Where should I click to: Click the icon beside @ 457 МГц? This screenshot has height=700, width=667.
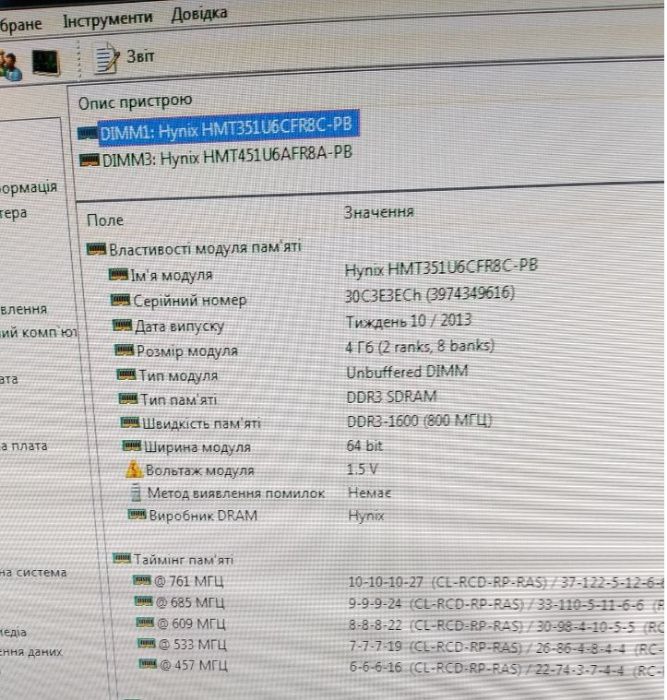(x=148, y=664)
